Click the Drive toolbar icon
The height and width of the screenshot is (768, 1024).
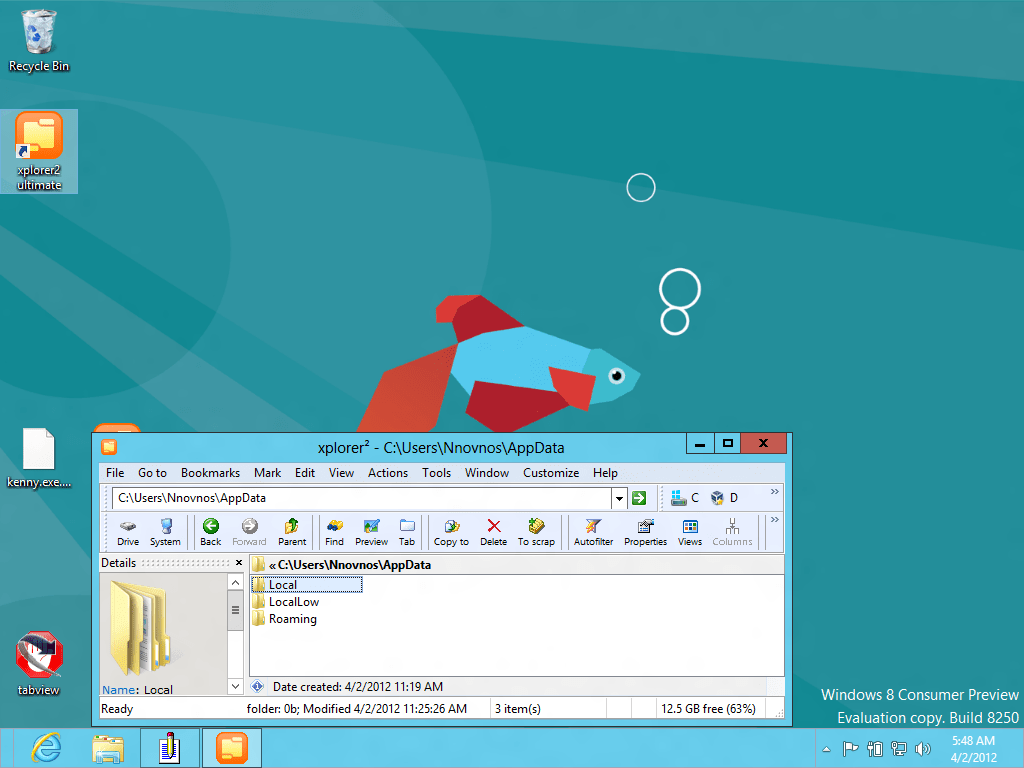tap(128, 532)
